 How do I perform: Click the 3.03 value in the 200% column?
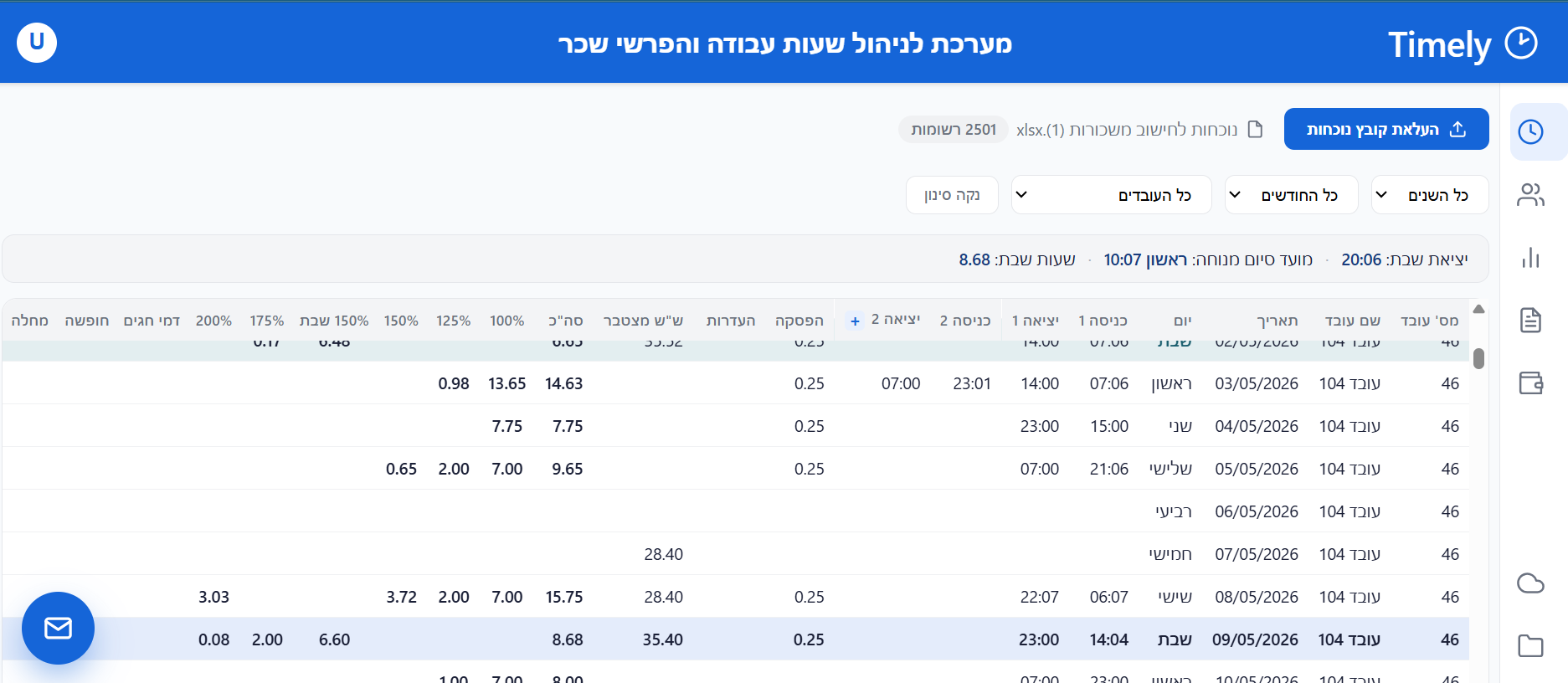click(213, 597)
